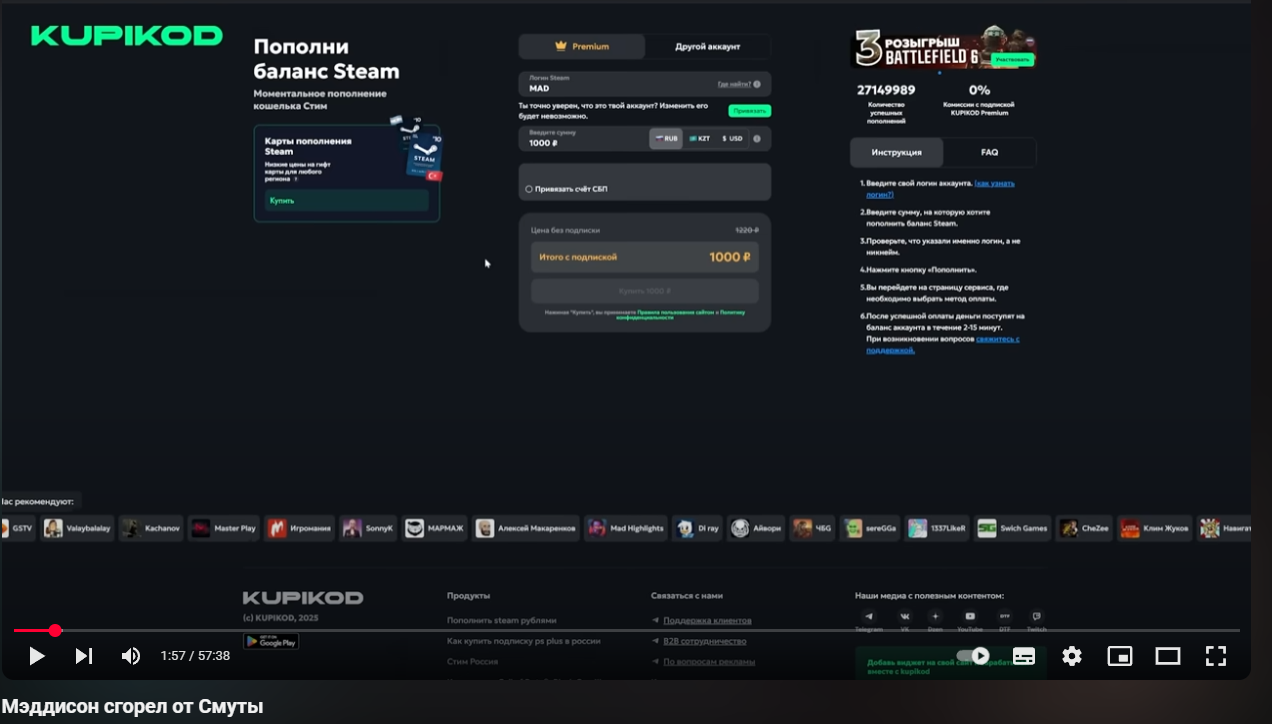1272x724 pixels.
Task: Open Kachanov channel chip
Action: (x=151, y=528)
